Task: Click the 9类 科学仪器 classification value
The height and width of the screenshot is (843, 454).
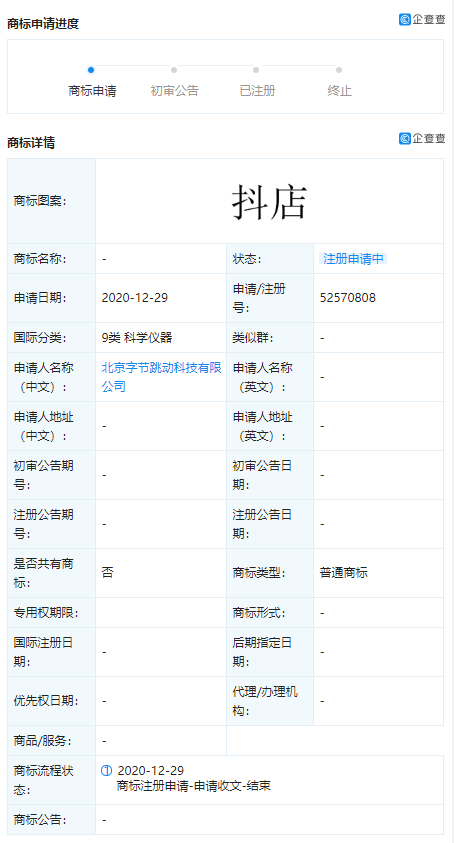Action: pyautogui.click(x=137, y=338)
